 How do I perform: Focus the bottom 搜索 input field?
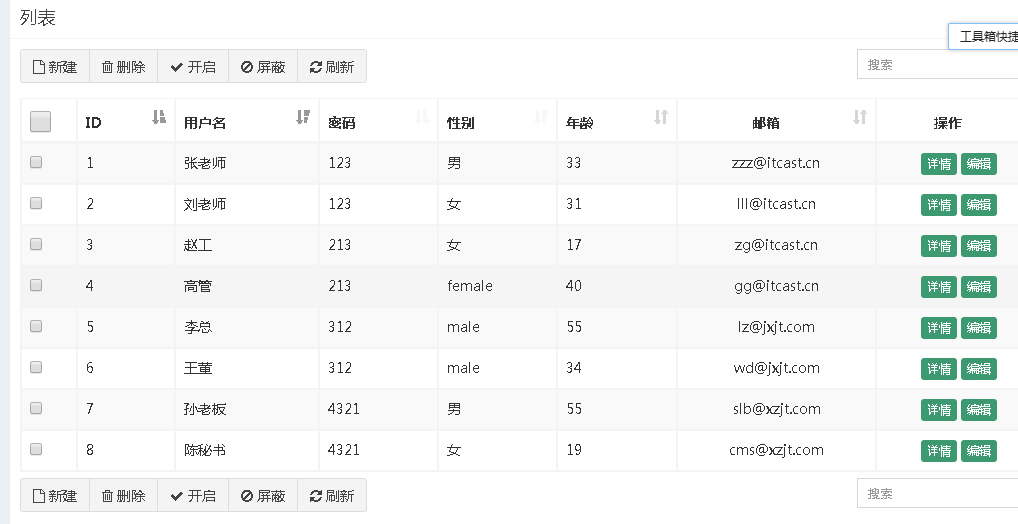point(937,493)
